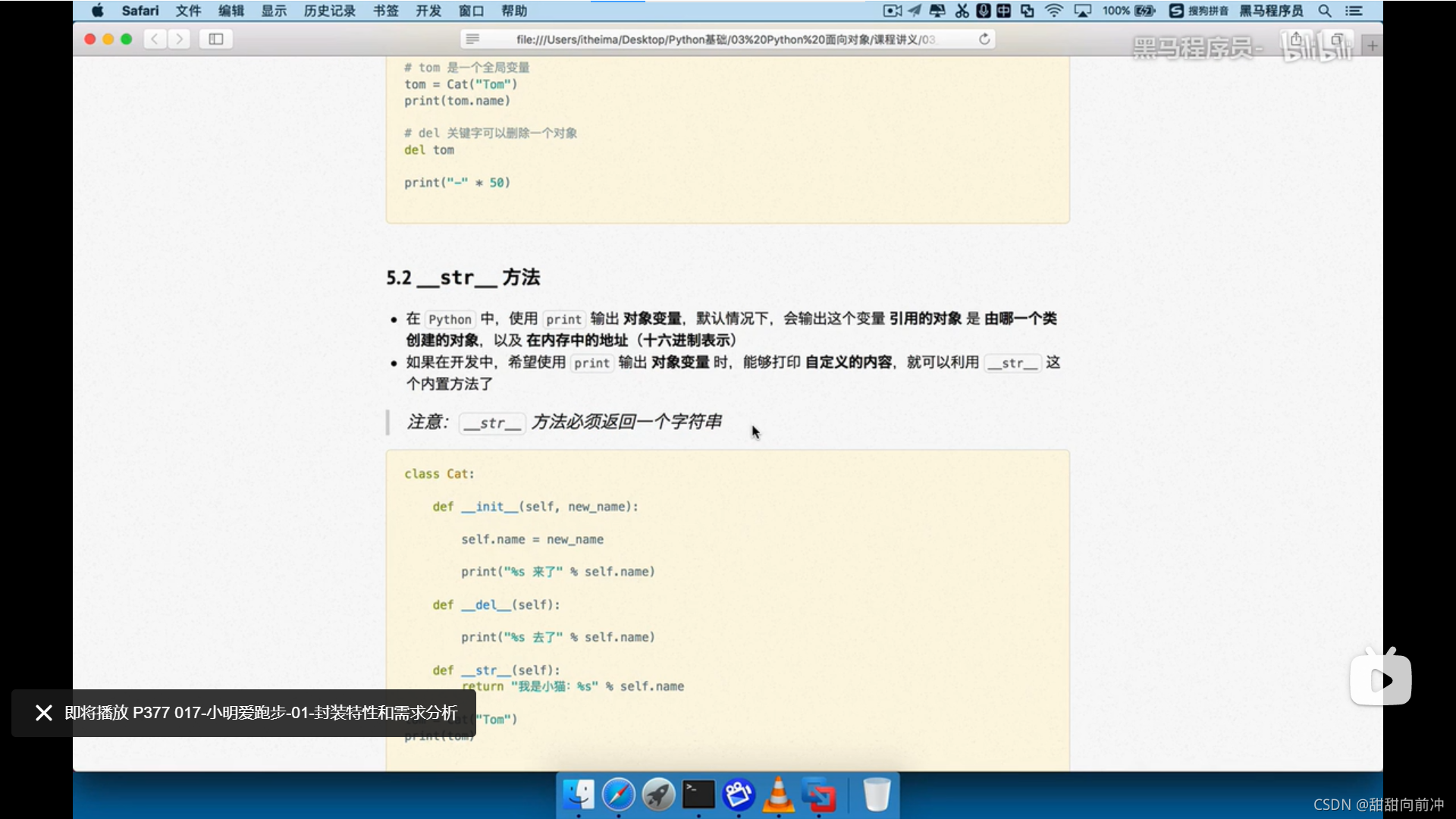Open the blue video recorder Dock app
The width and height of the screenshot is (1456, 819).
pos(739,795)
